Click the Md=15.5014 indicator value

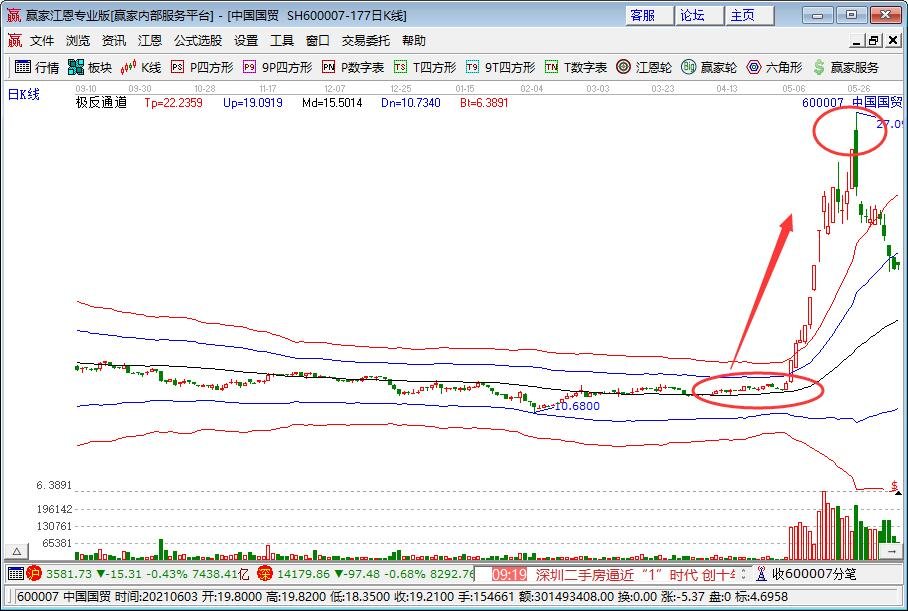click(x=332, y=103)
